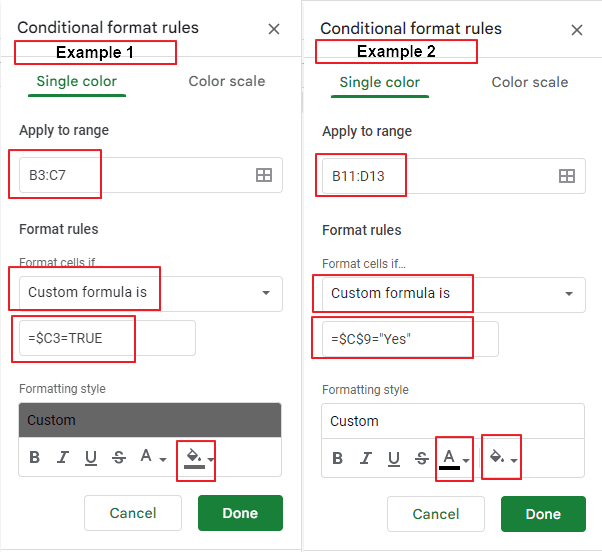Open text color dropdown arrow in Example 2
The image size is (602, 552).
466,460
